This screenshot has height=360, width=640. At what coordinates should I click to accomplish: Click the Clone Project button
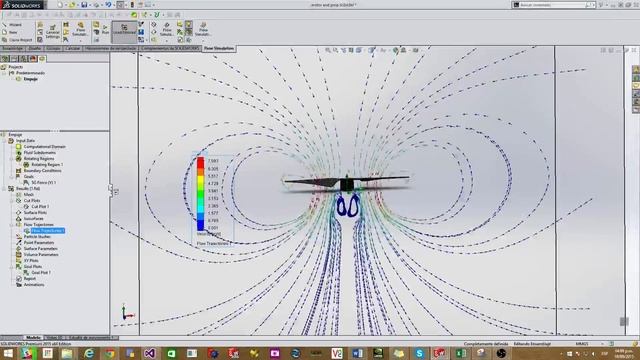[x=17, y=40]
